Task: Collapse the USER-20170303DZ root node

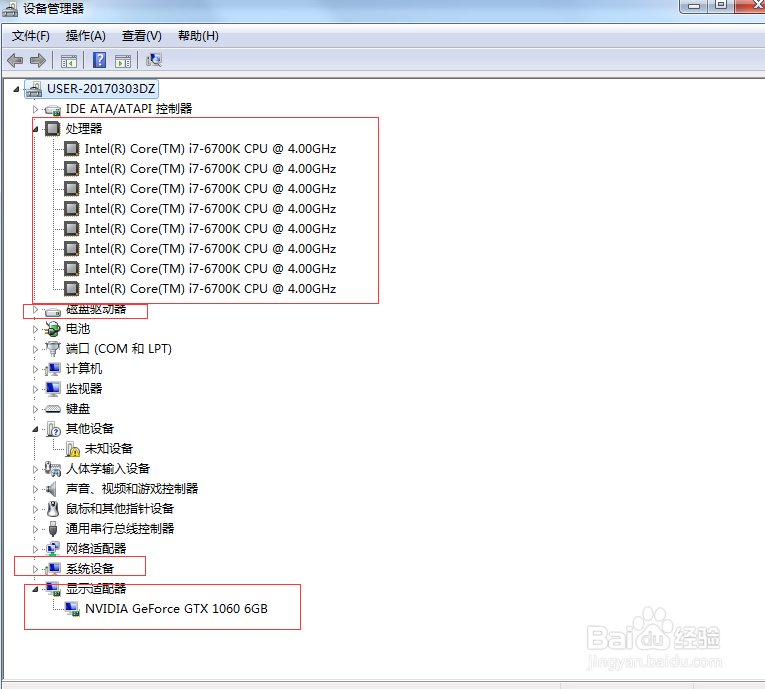Action: pyautogui.click(x=16, y=89)
